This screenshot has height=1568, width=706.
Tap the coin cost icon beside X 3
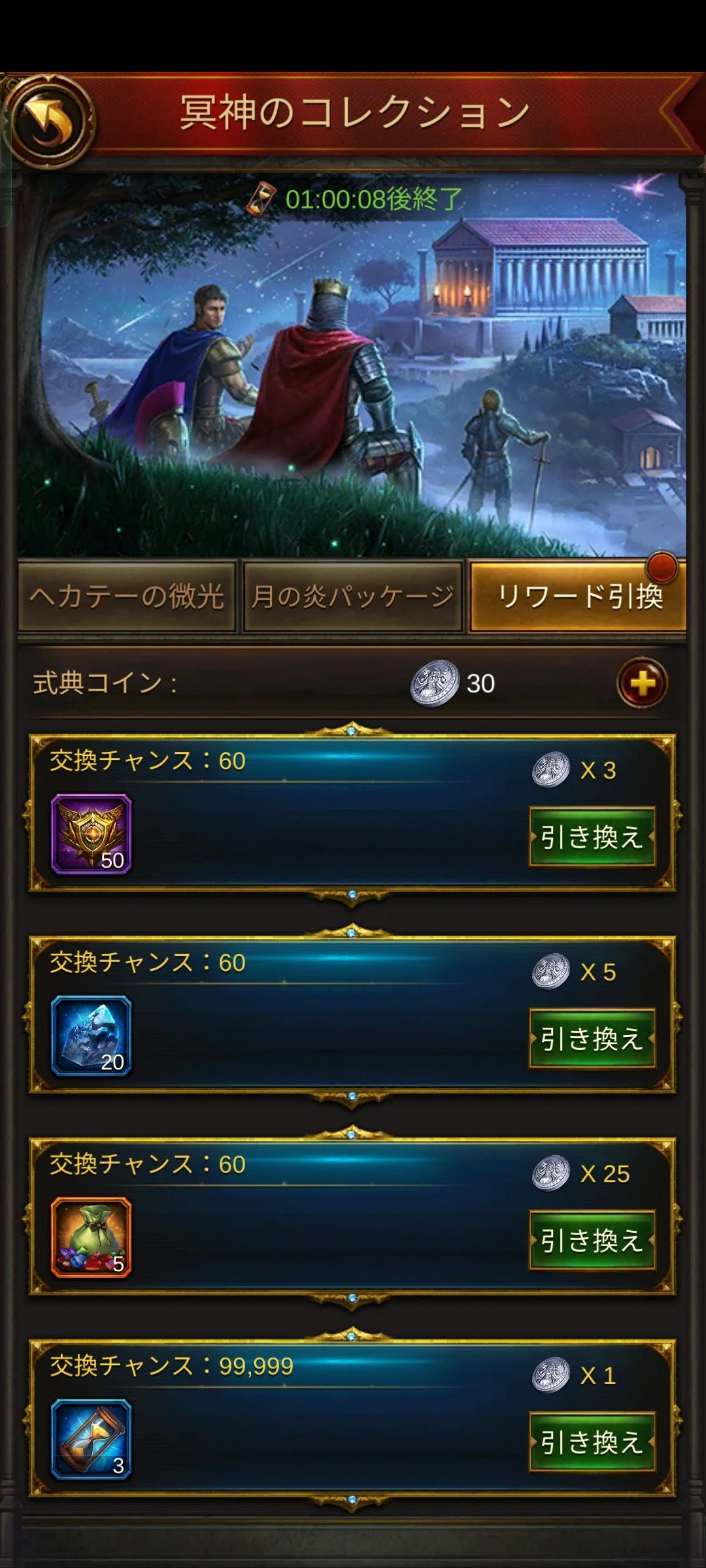pos(551,770)
